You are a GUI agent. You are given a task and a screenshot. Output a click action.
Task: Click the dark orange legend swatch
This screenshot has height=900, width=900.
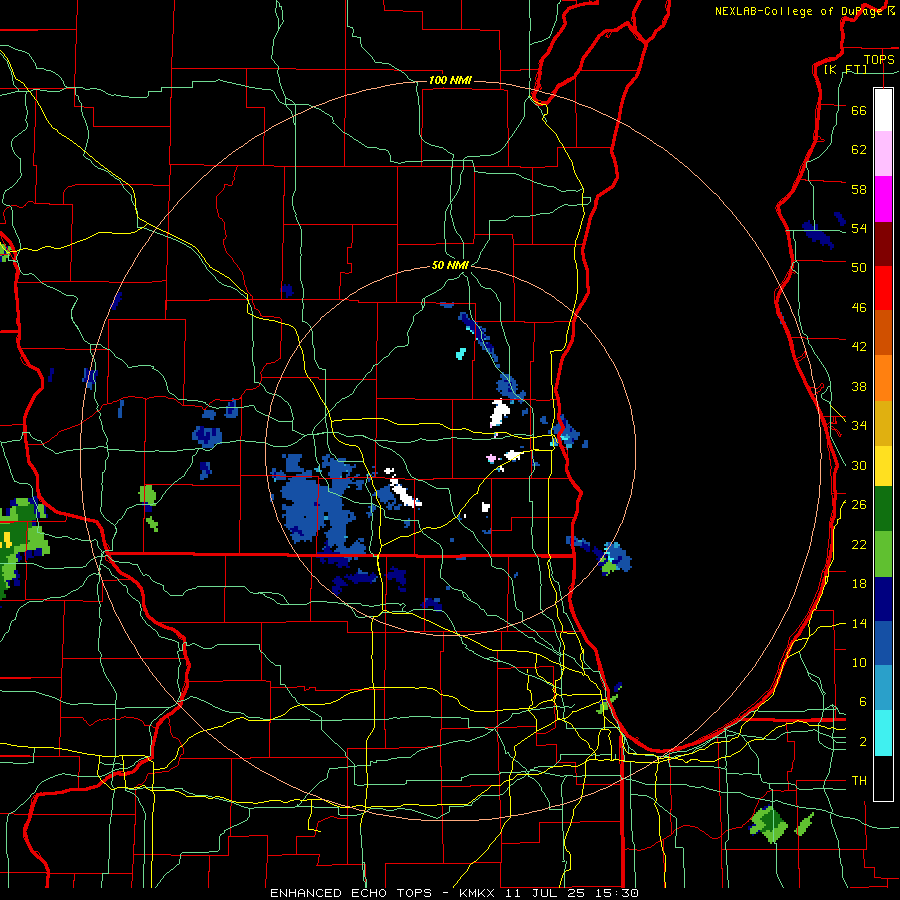coord(883,332)
